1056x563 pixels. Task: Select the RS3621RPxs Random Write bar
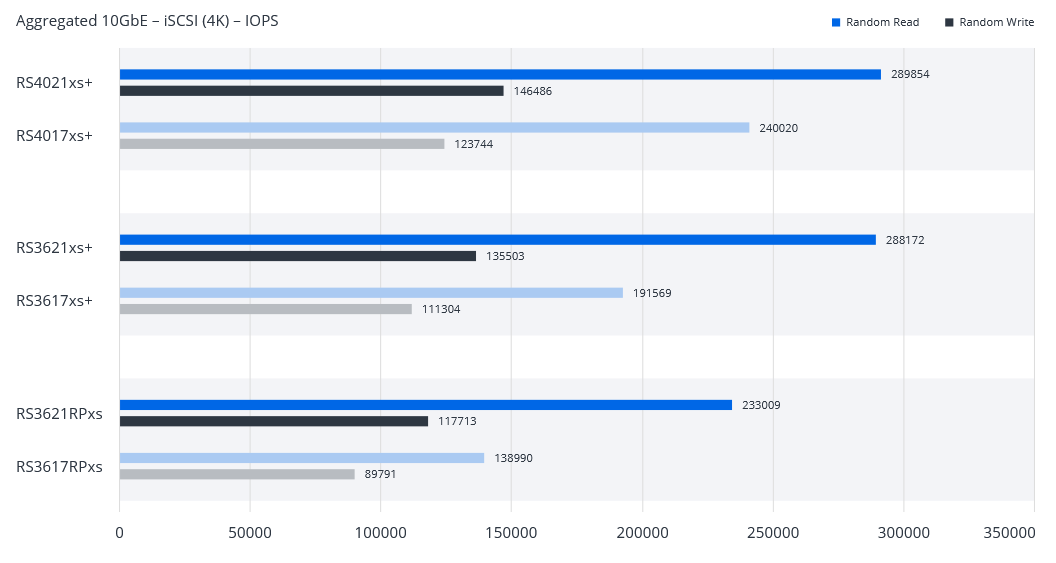[x=274, y=421]
